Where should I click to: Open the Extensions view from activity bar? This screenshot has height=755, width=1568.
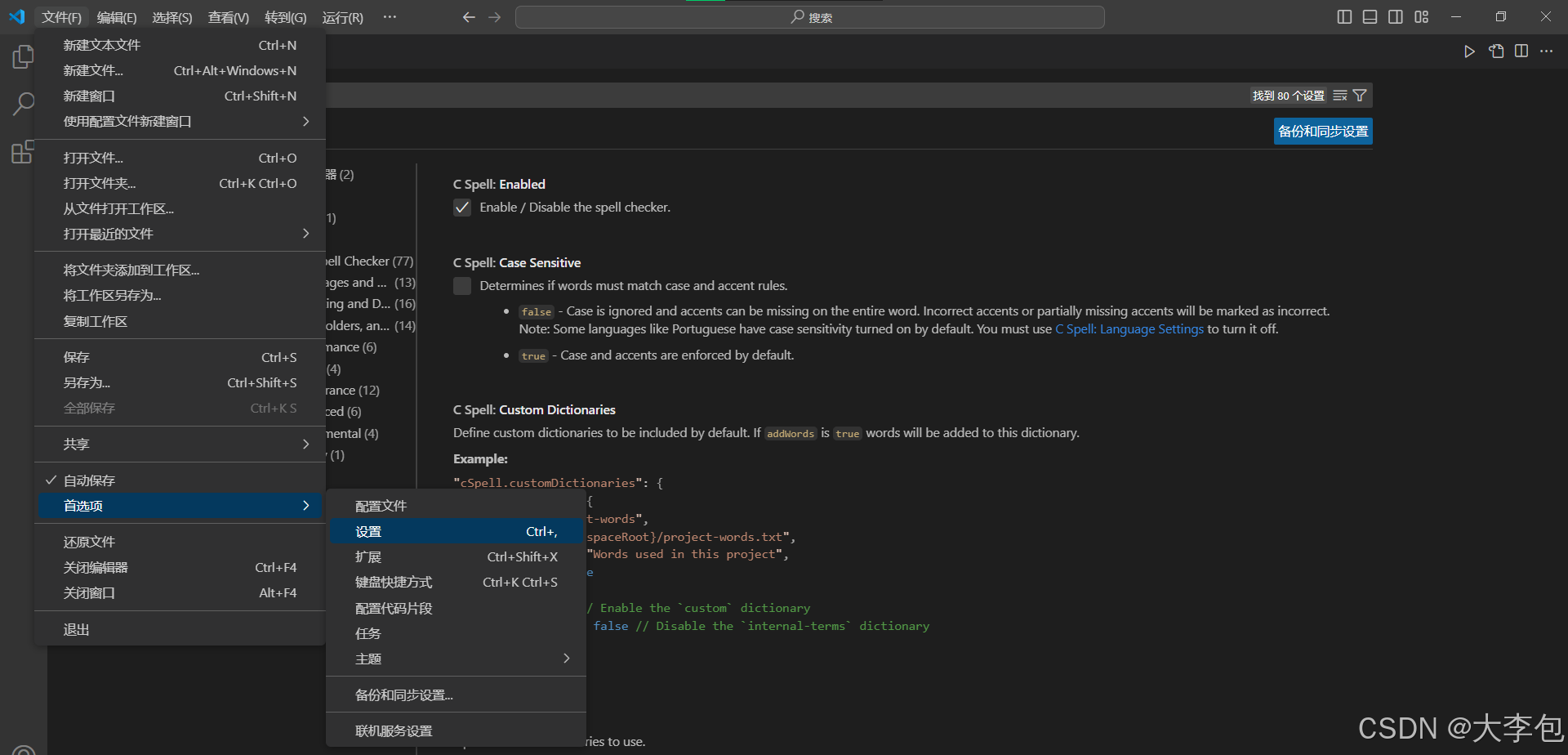[22, 152]
